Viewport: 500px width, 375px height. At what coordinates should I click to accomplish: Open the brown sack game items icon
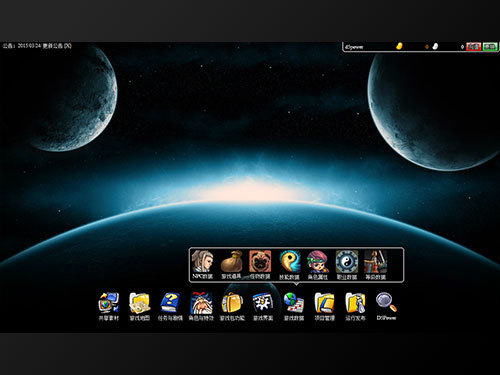[231, 262]
